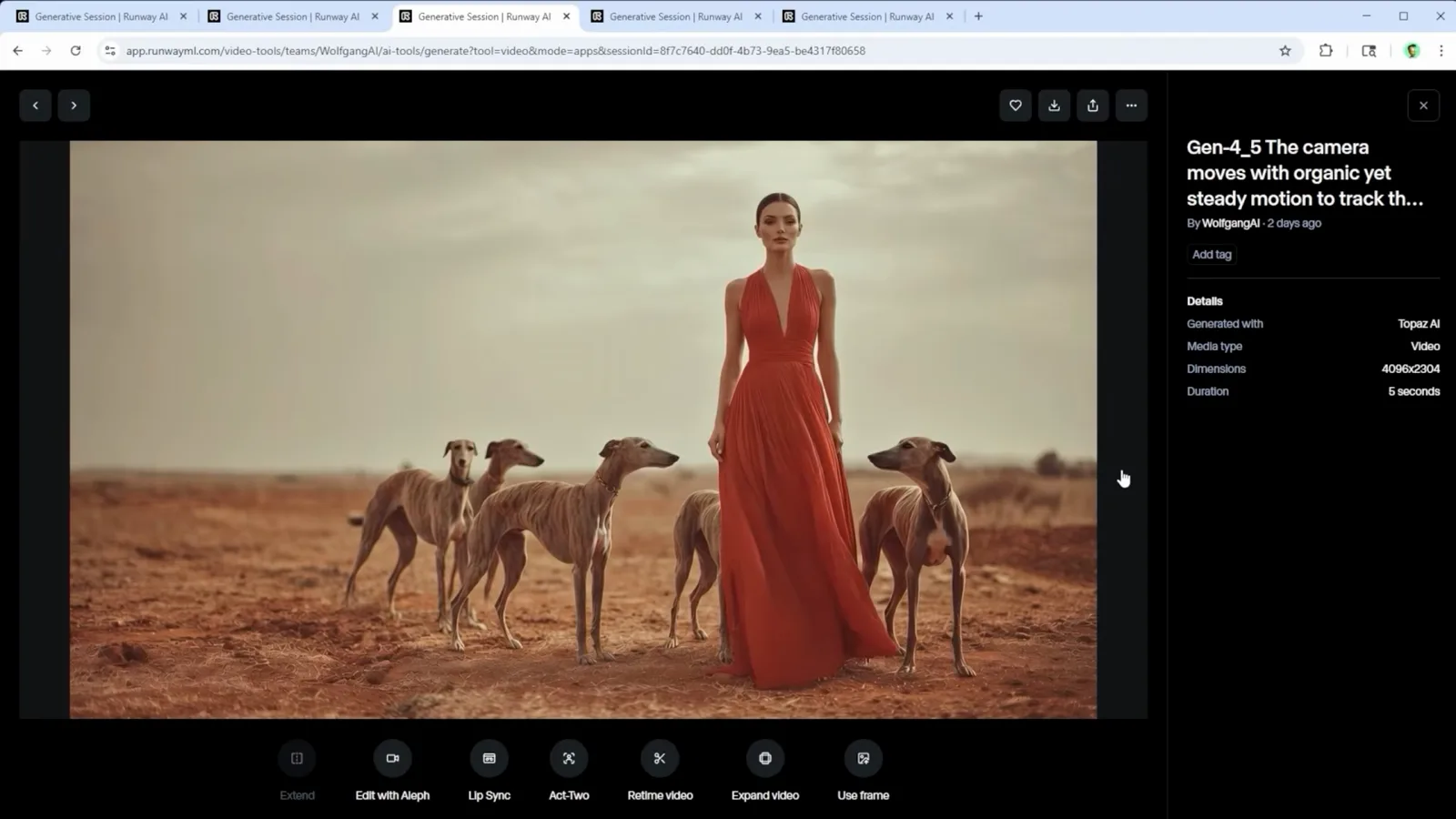Click the Add tag button
The height and width of the screenshot is (819, 1456).
tap(1211, 255)
